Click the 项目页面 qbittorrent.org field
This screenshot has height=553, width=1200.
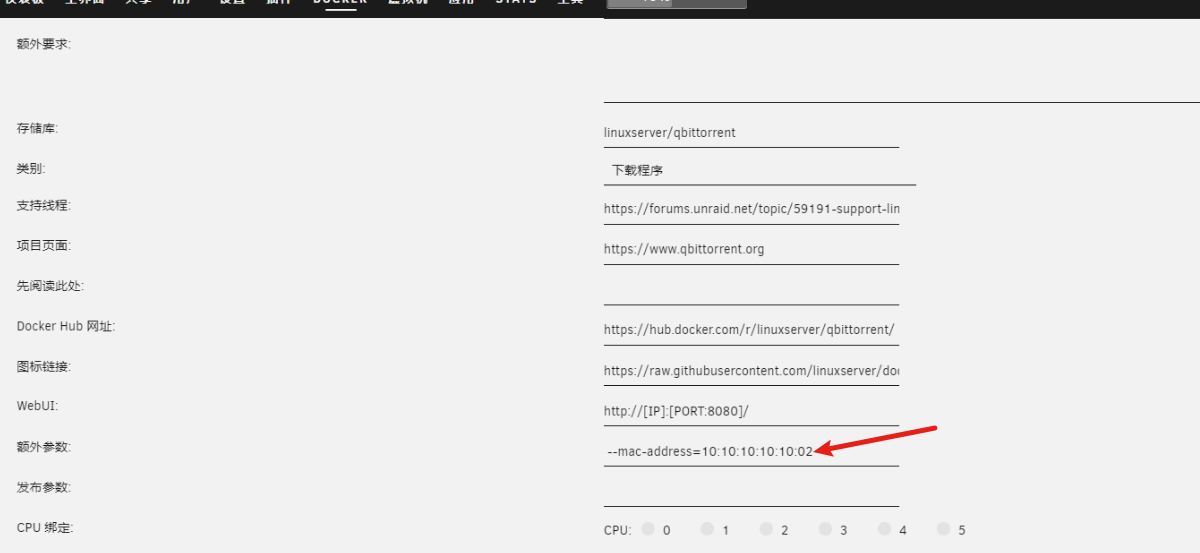(750, 249)
